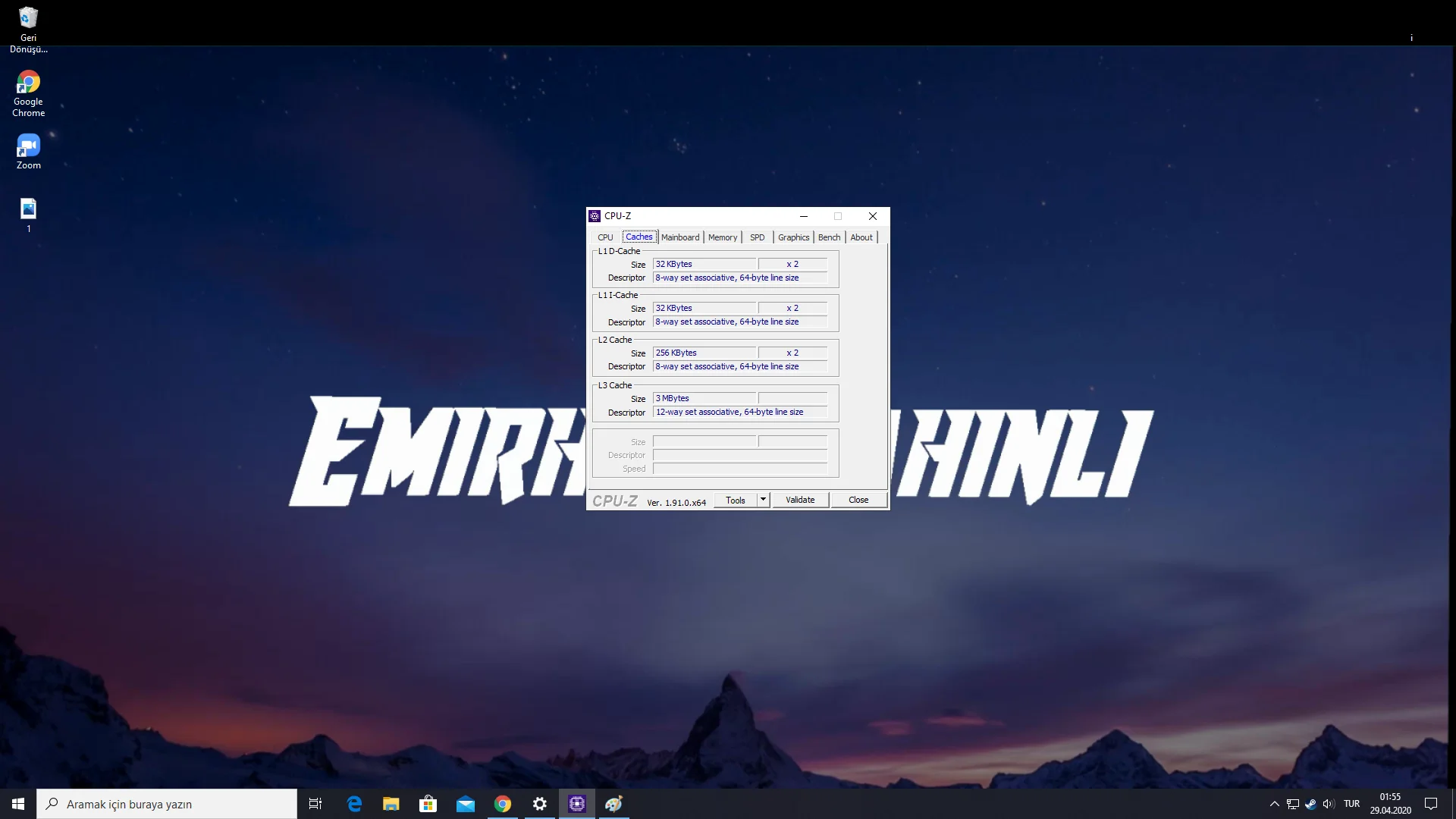Open the Graphics tab
Screen dimensions: 1456x819
793,237
